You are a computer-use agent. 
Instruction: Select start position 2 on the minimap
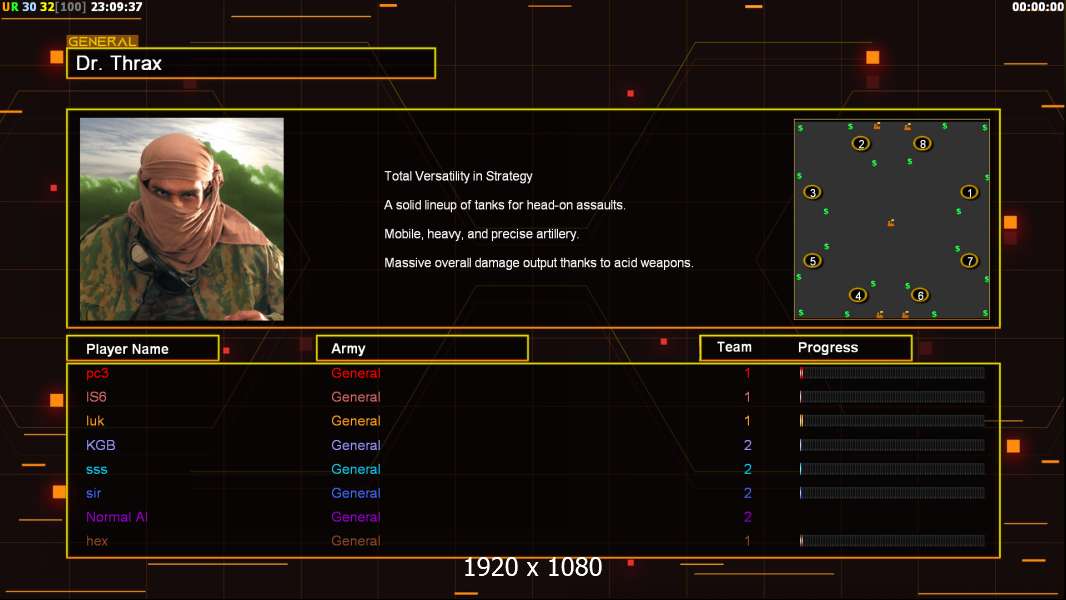tap(861, 143)
